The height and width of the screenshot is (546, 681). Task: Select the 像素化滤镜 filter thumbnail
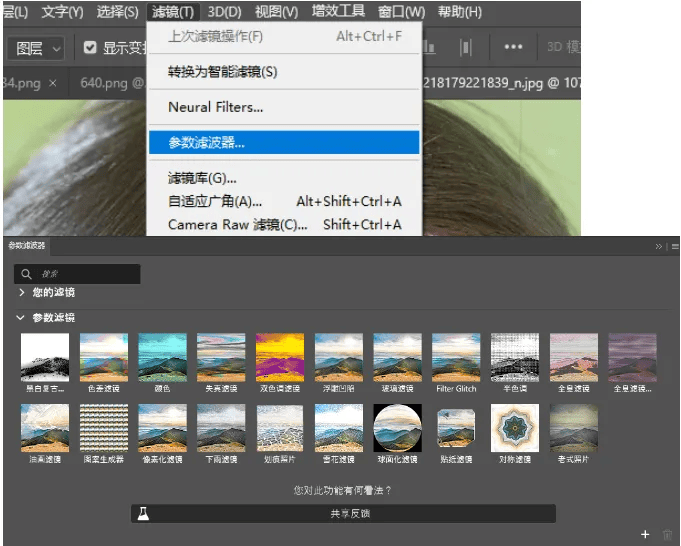pyautogui.click(x=162, y=428)
